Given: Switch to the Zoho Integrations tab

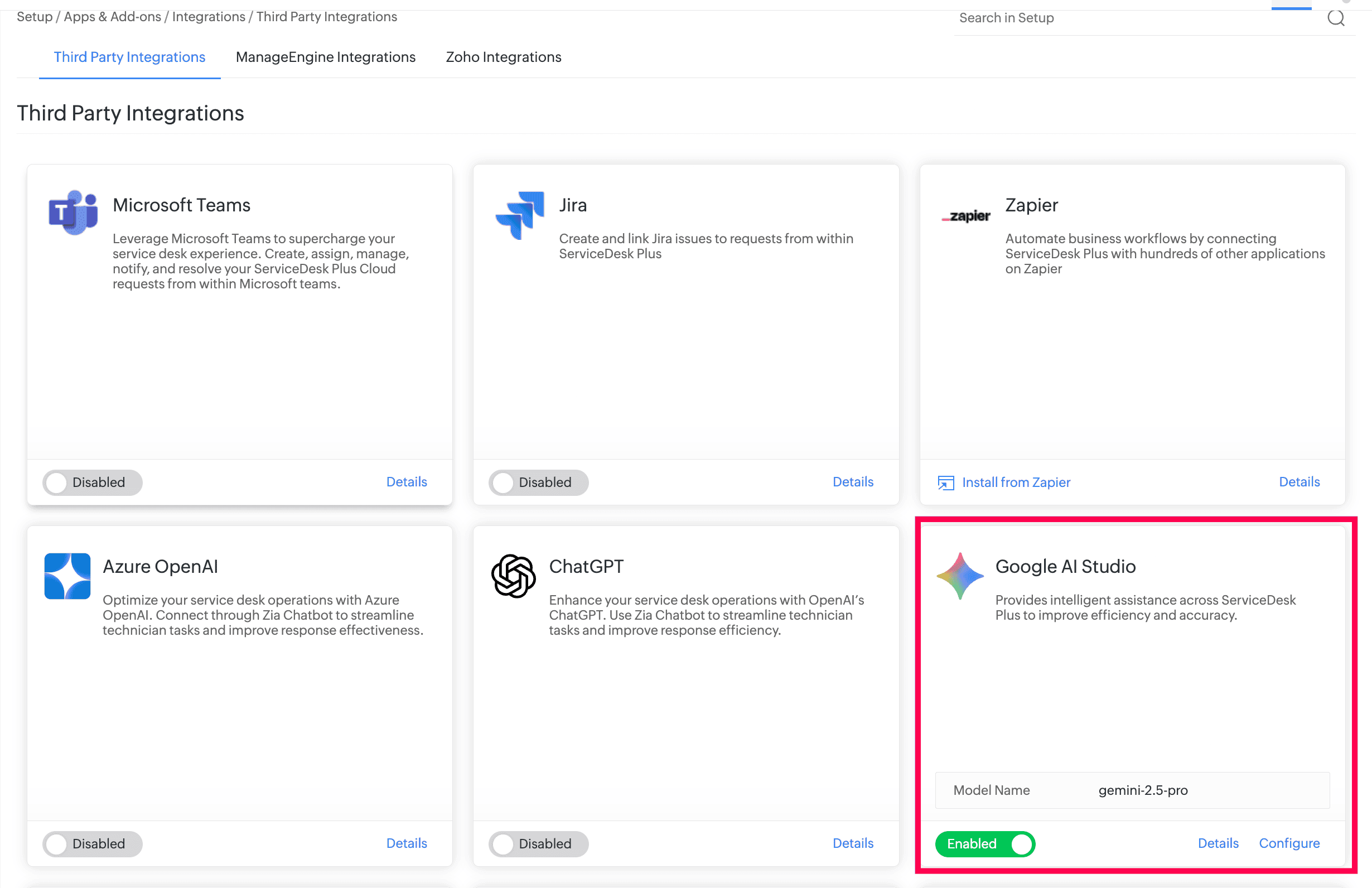Looking at the screenshot, I should (x=503, y=56).
